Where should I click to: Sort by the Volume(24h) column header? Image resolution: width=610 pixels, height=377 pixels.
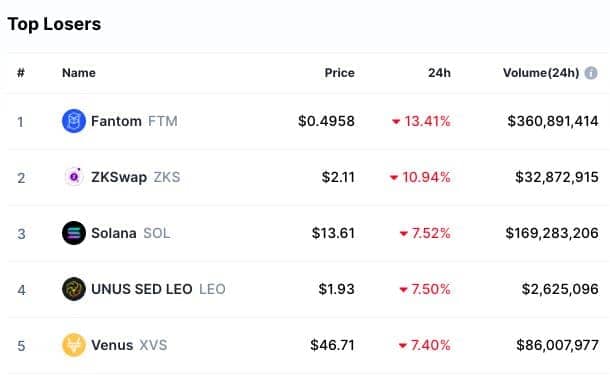pos(541,73)
